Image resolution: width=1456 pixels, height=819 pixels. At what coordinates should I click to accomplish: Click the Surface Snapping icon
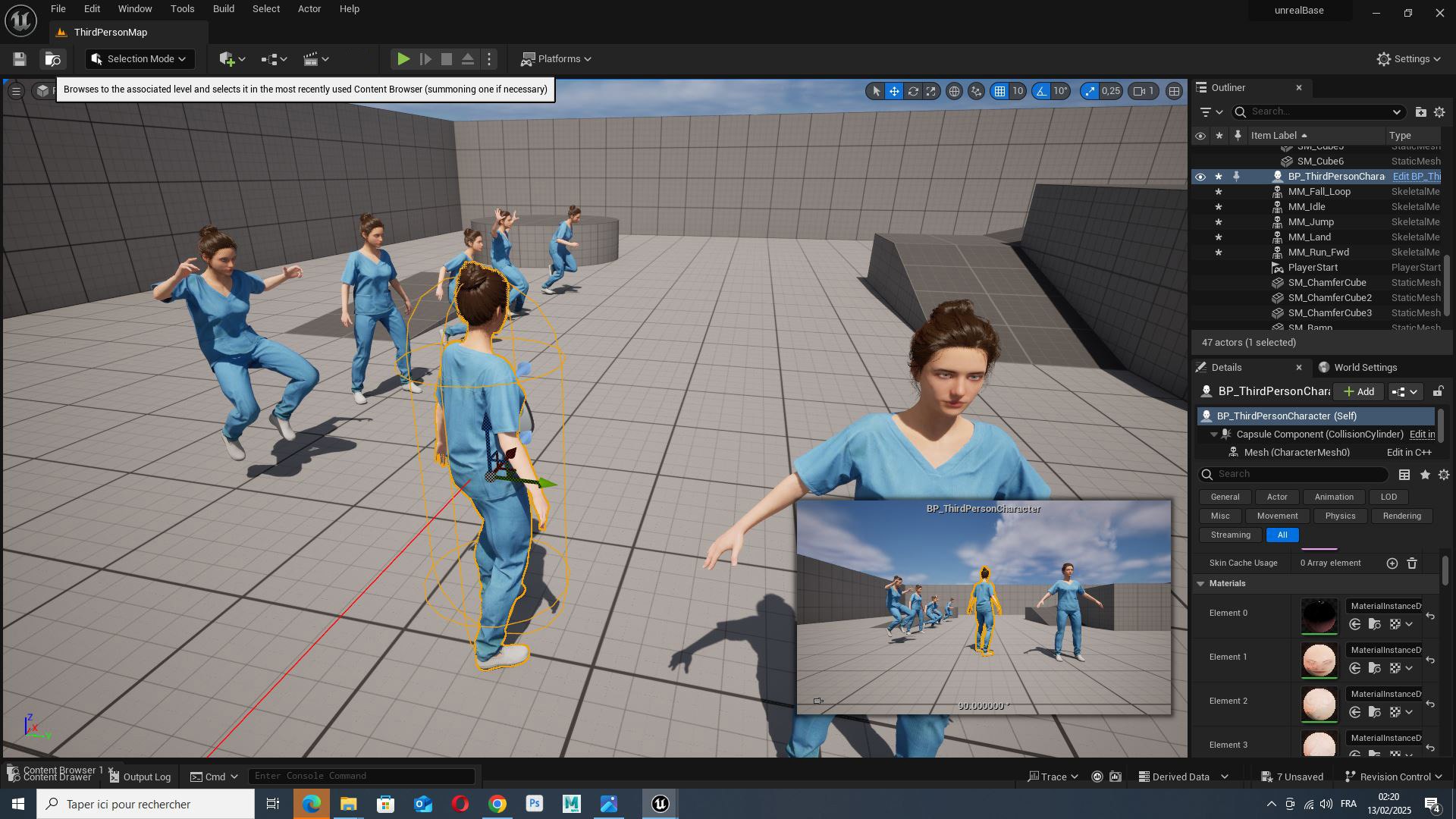977,91
